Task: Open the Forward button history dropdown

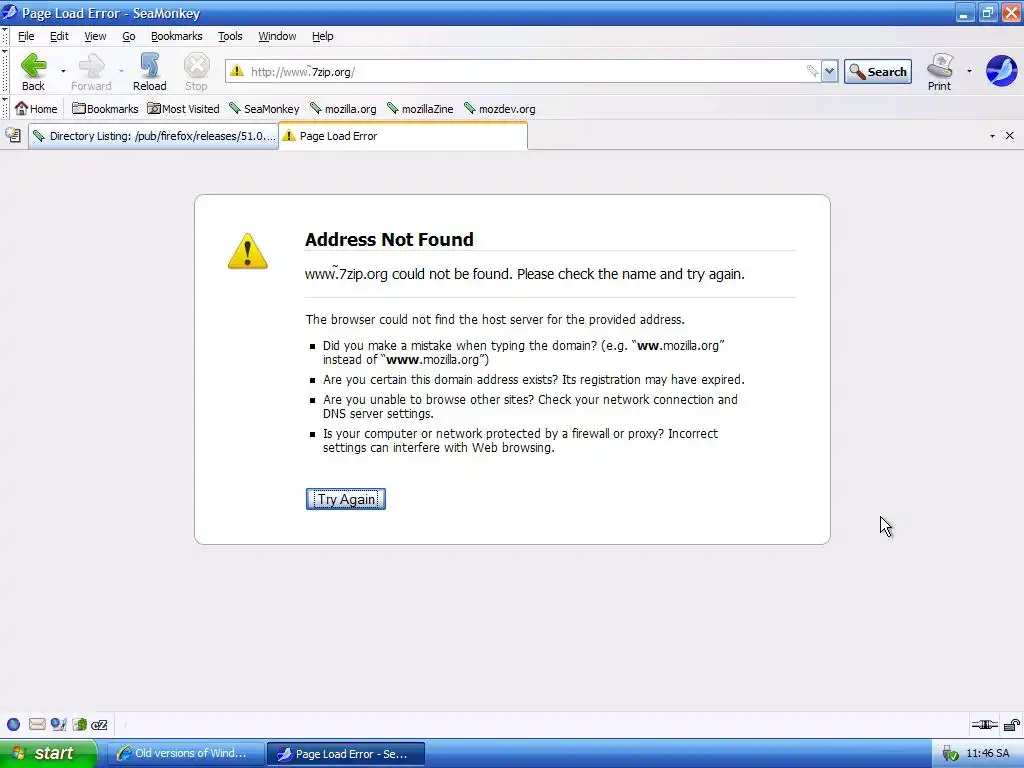Action: pos(121,71)
